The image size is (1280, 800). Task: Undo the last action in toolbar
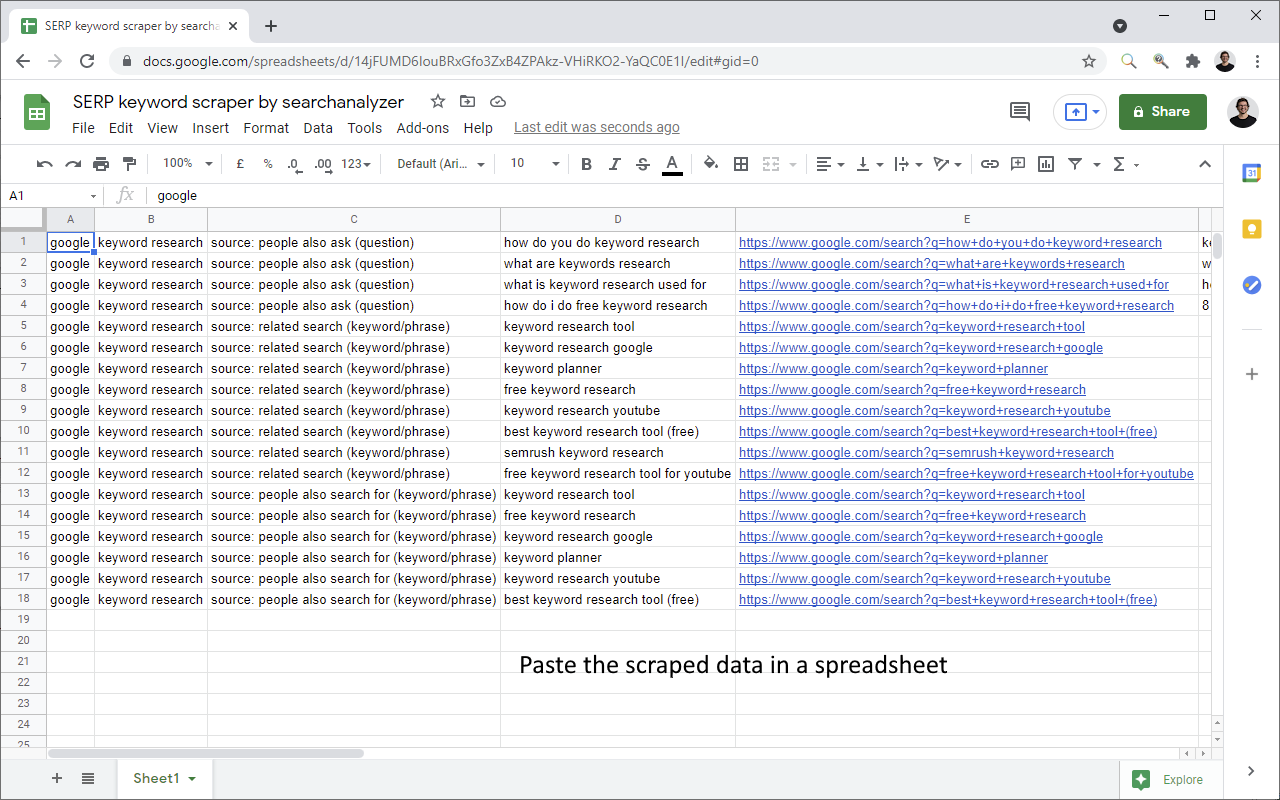[x=44, y=164]
